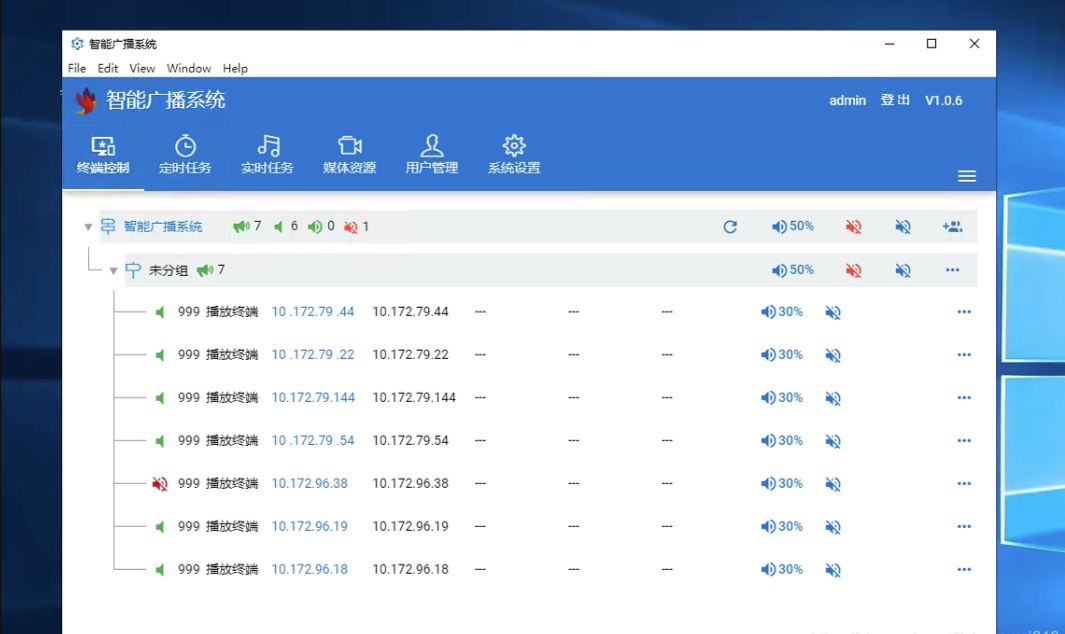Open more options for 10.172.79.54

(x=964, y=440)
